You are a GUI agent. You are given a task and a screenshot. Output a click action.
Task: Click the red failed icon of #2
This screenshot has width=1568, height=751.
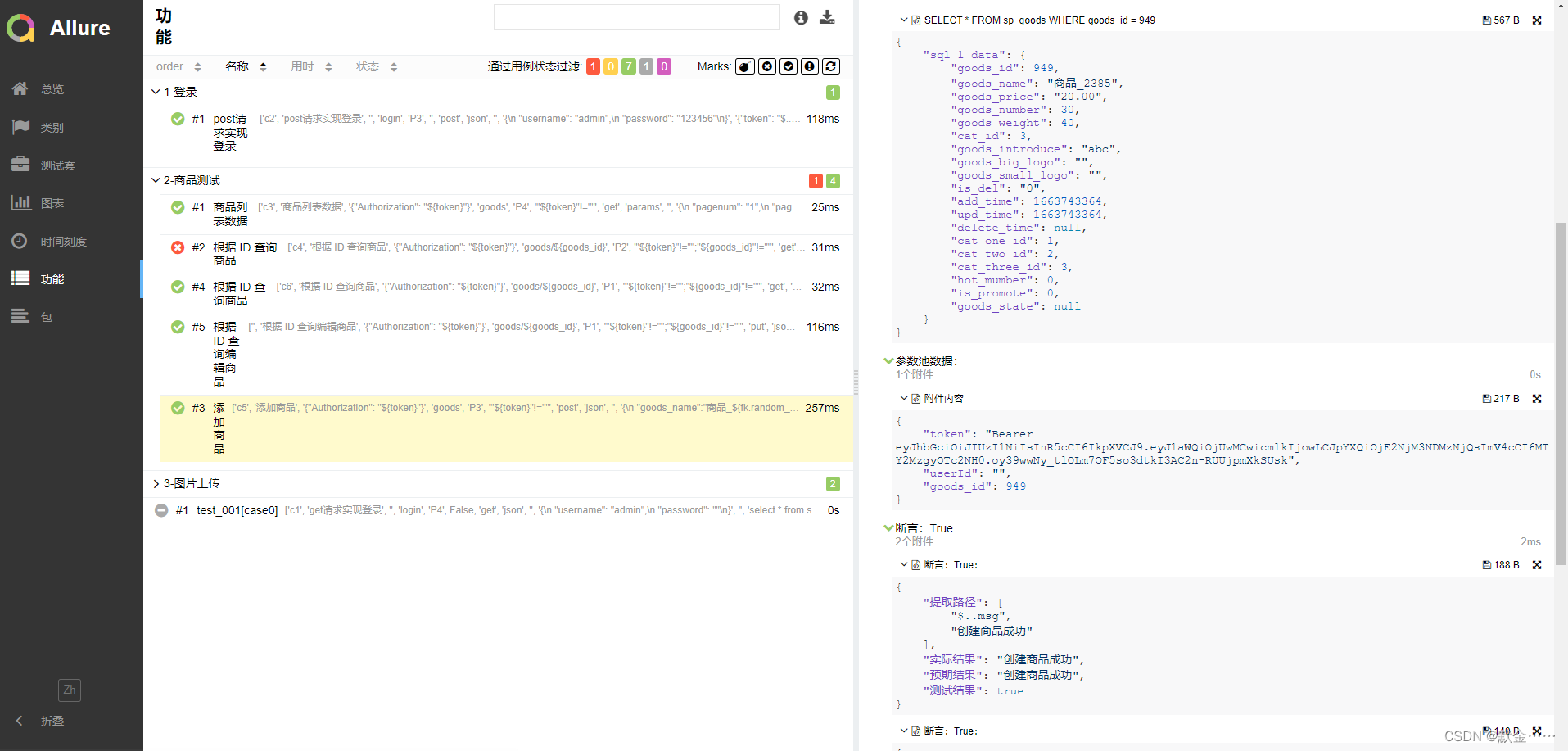[178, 247]
